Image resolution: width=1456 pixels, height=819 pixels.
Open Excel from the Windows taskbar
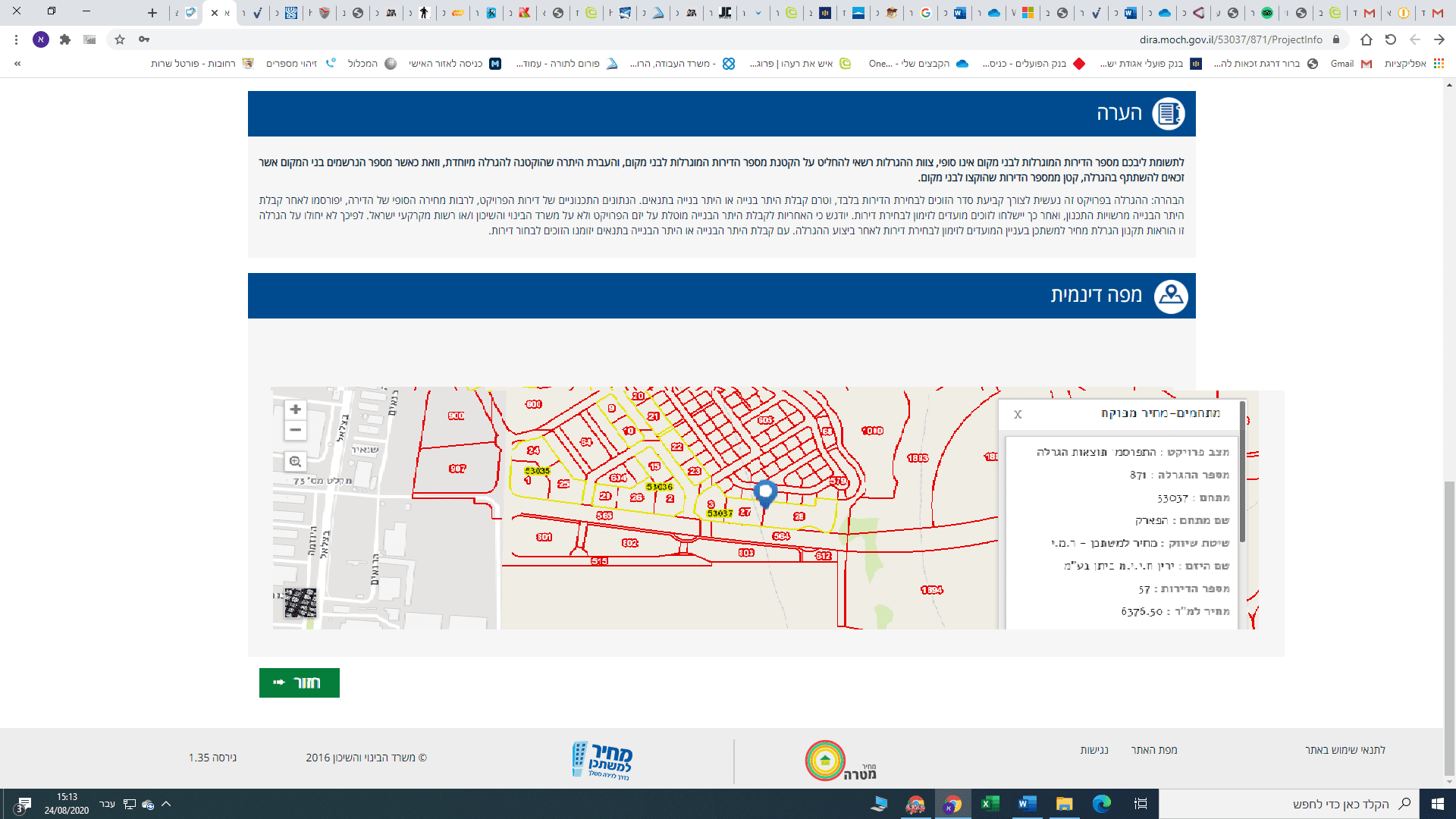tap(990, 804)
